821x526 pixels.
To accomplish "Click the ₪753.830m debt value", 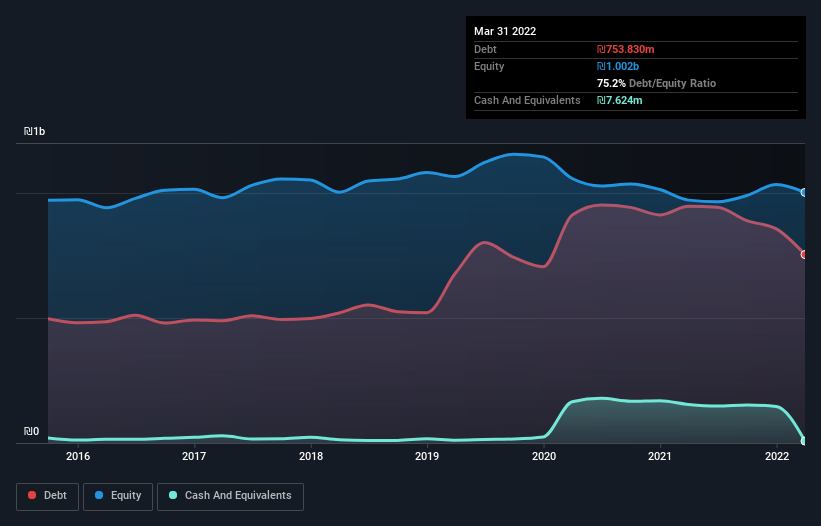I will 626,49.
